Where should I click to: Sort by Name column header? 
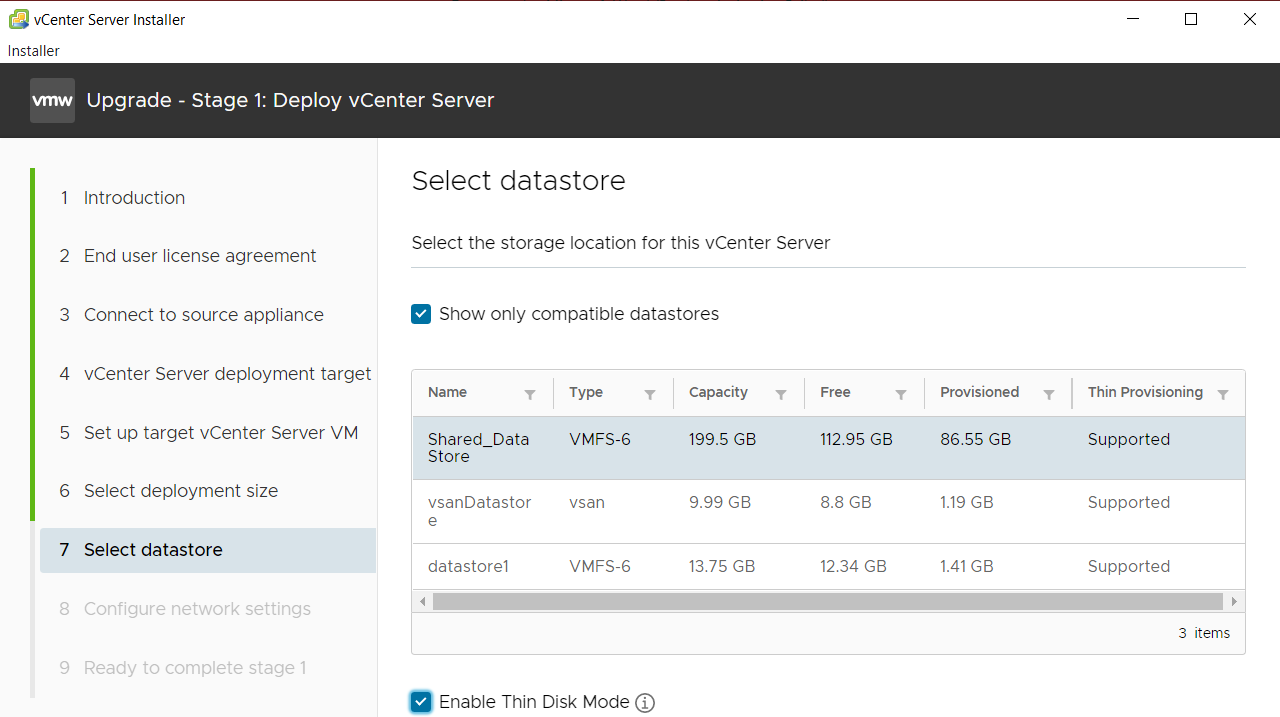tap(447, 392)
